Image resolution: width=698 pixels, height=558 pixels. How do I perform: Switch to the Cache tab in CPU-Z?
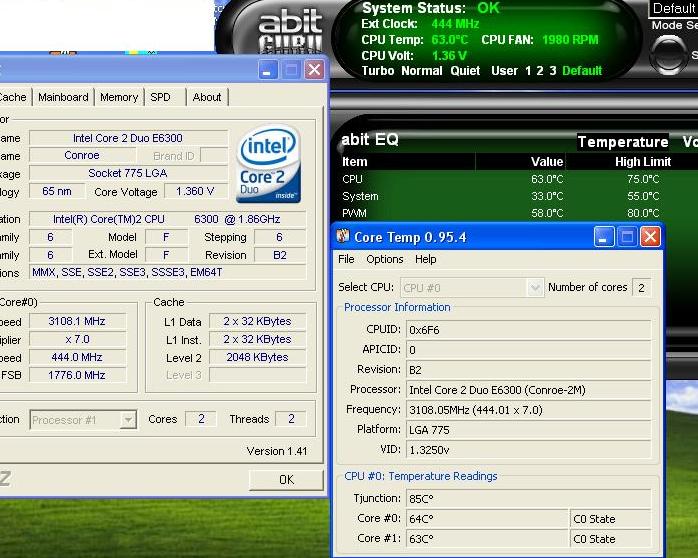(13, 97)
